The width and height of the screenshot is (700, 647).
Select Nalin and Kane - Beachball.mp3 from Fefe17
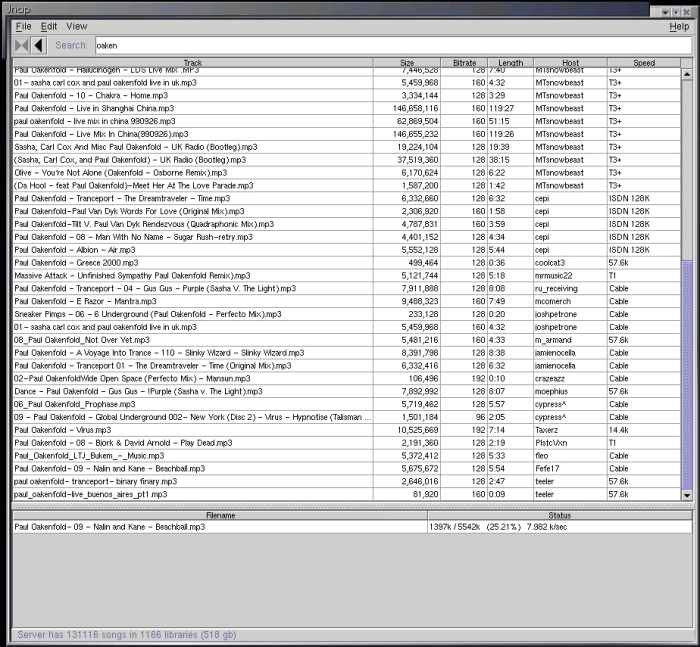(x=347, y=469)
